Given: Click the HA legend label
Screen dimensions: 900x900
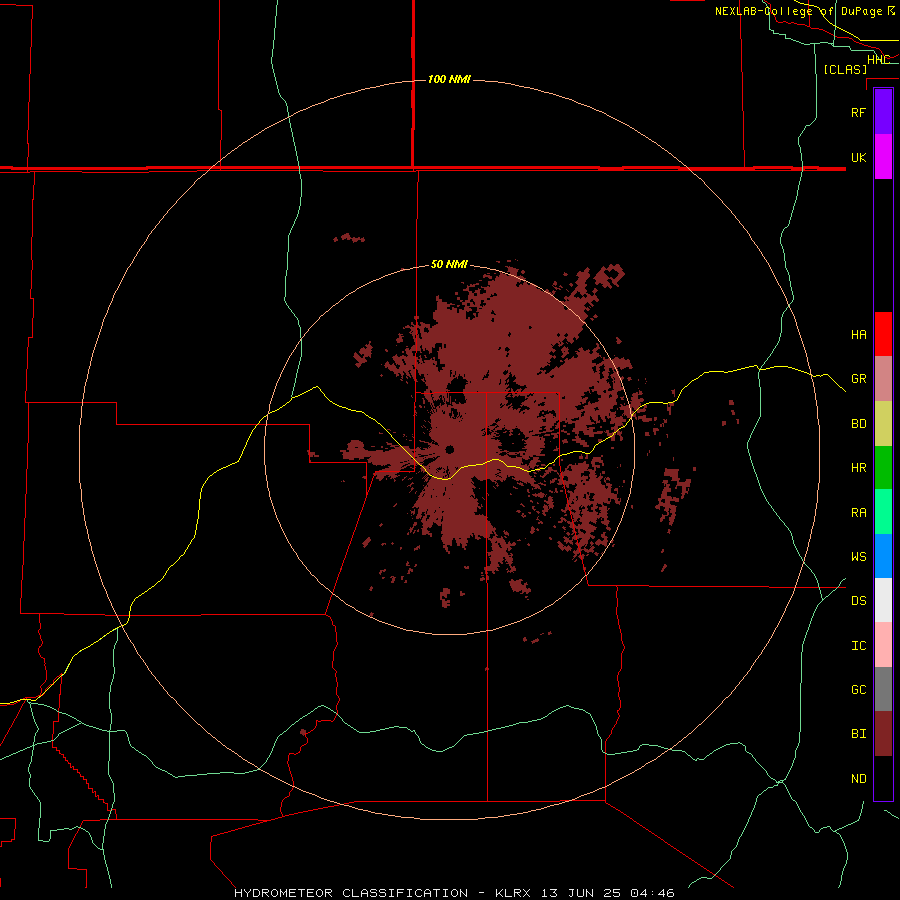Looking at the screenshot, I should coord(858,335).
